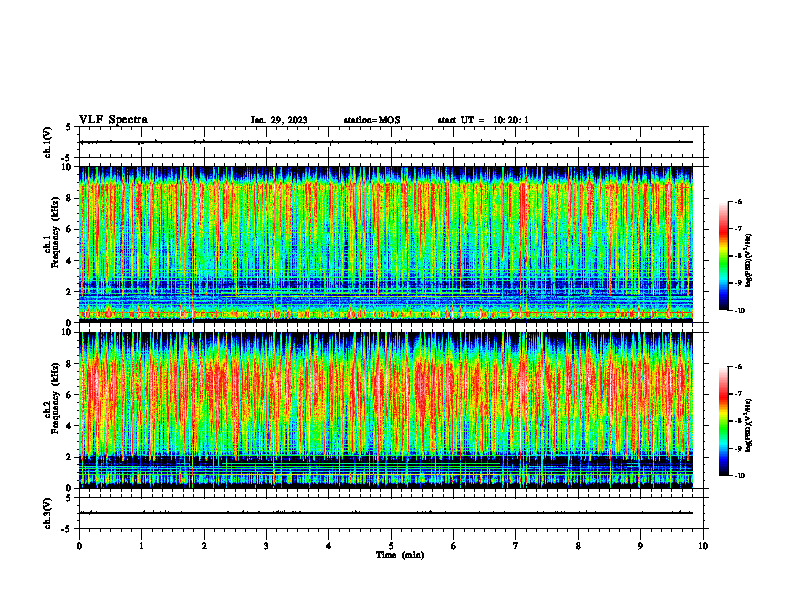This screenshot has height=612, width=792.
Task: Click the "-6" label on ch.1 color bar
Action: [738, 201]
